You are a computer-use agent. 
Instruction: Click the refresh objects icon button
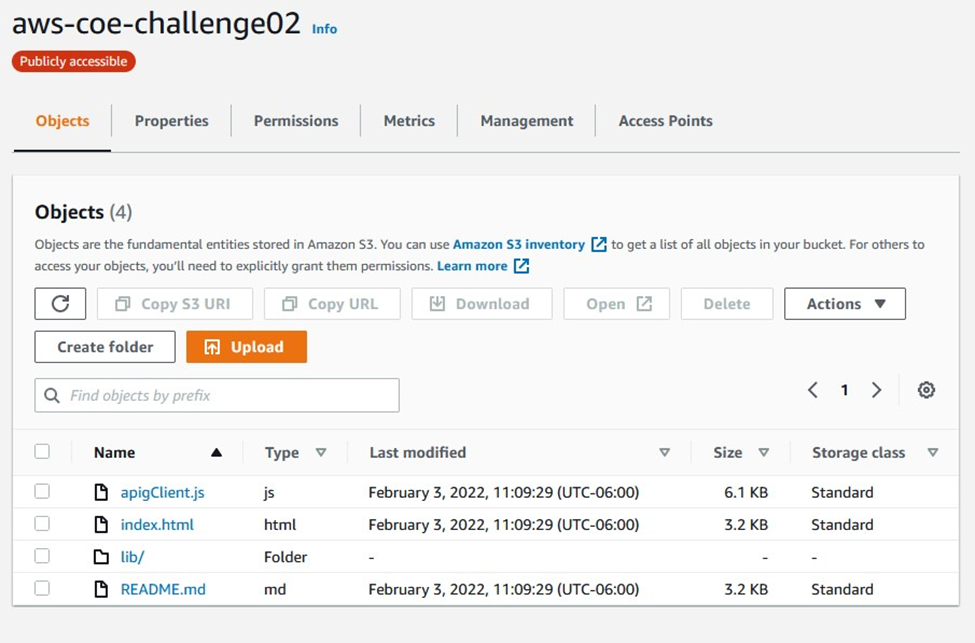[60, 303]
